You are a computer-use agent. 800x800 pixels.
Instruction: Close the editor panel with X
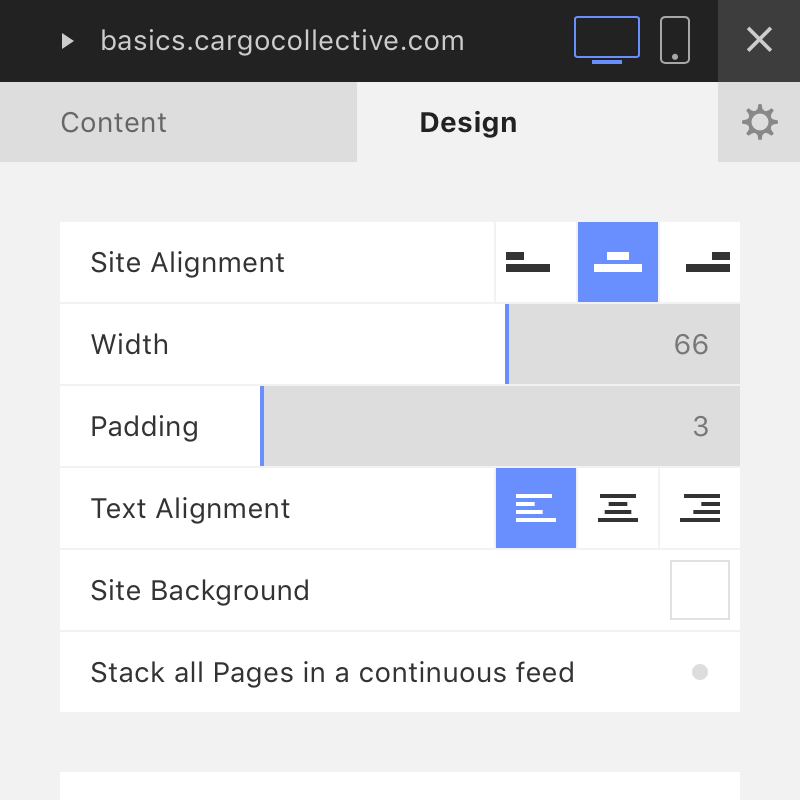(759, 40)
